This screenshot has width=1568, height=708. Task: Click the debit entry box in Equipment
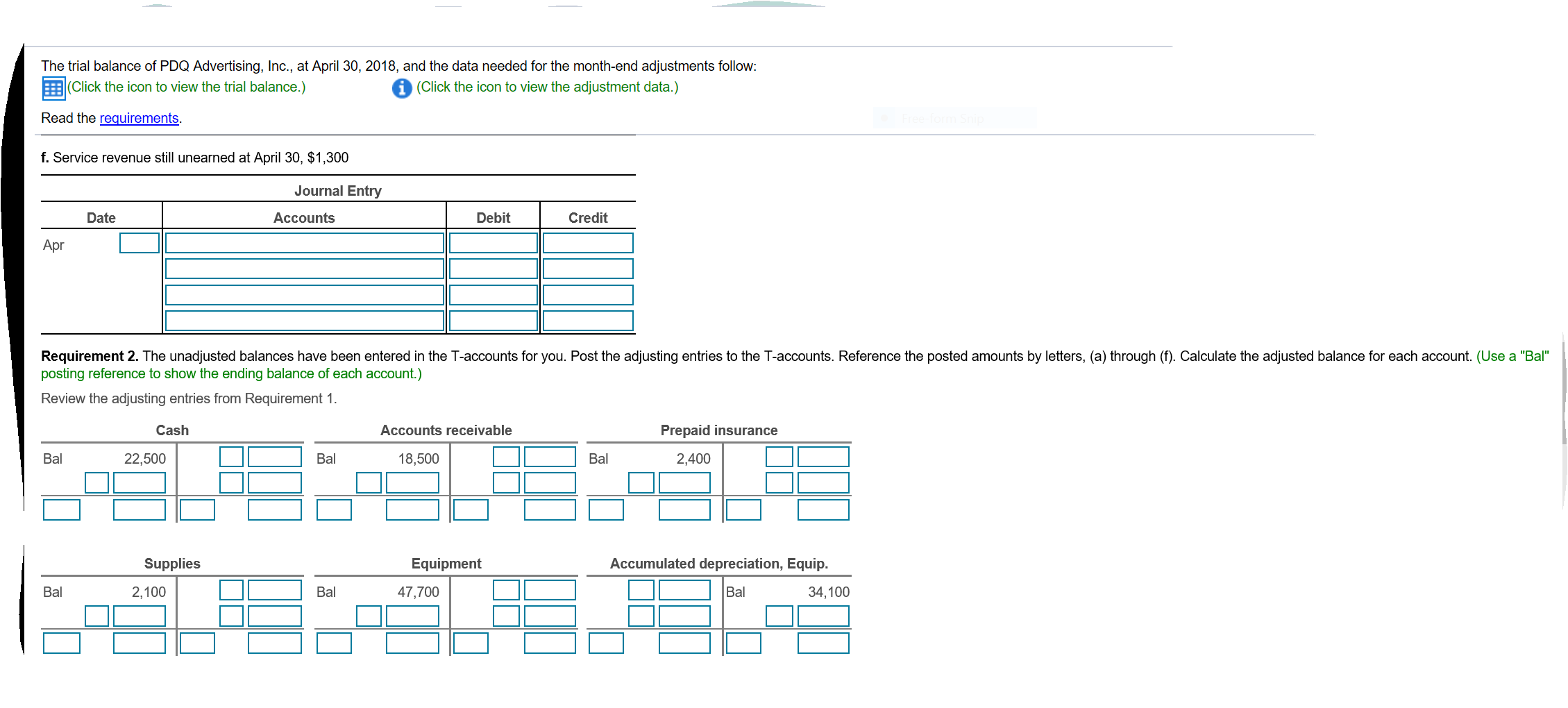pyautogui.click(x=413, y=615)
